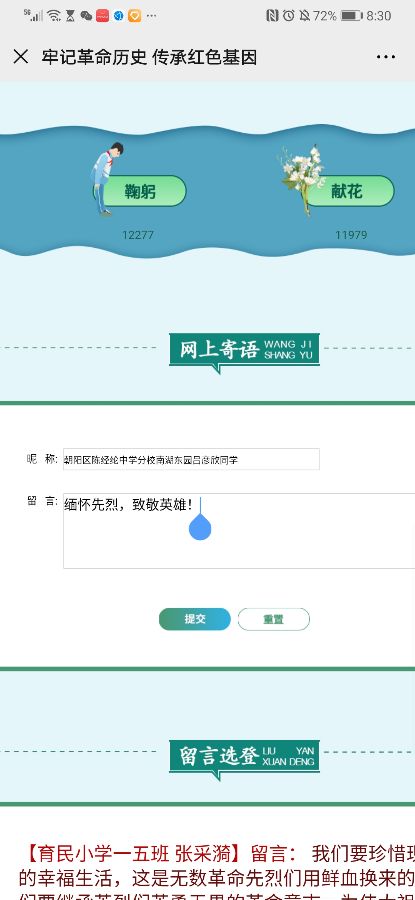Click the white flower bouquet icon
The width and height of the screenshot is (415, 900).
coord(302,179)
